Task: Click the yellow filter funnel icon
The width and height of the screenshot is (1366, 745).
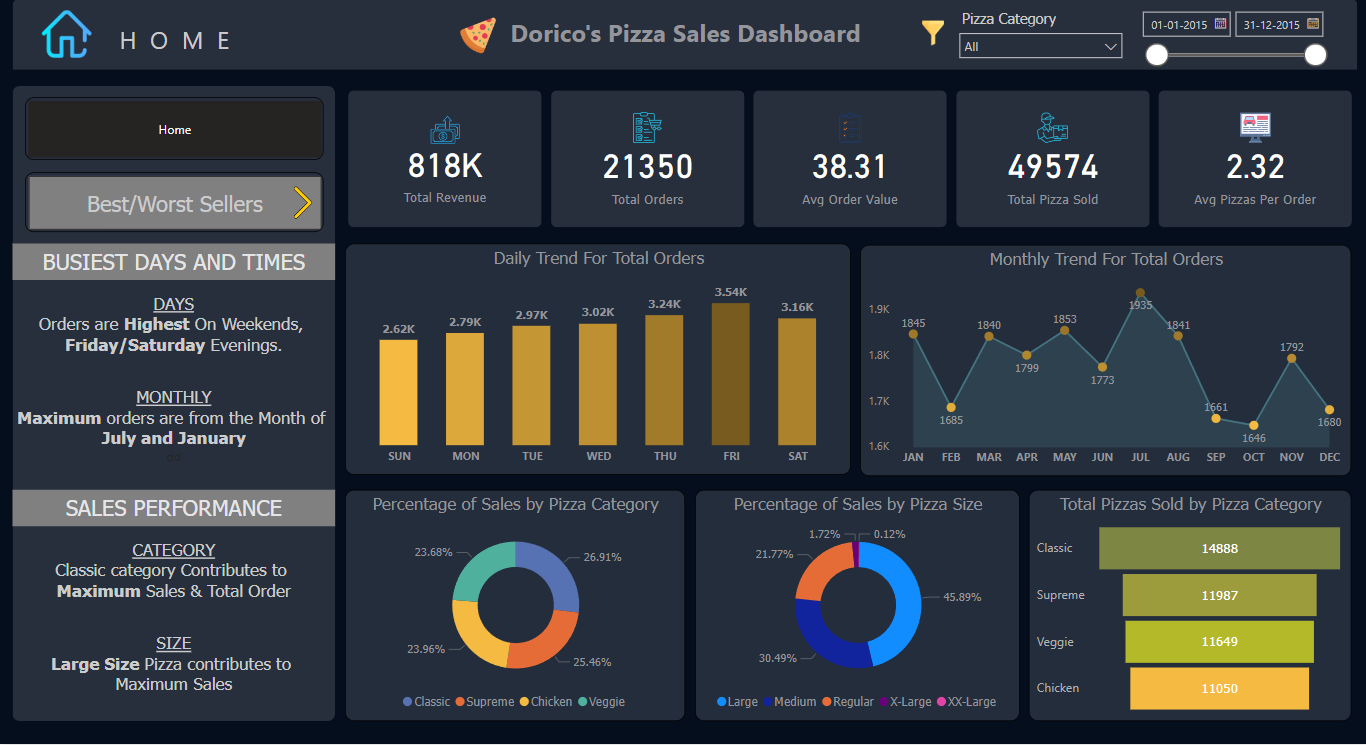Action: pyautogui.click(x=932, y=33)
